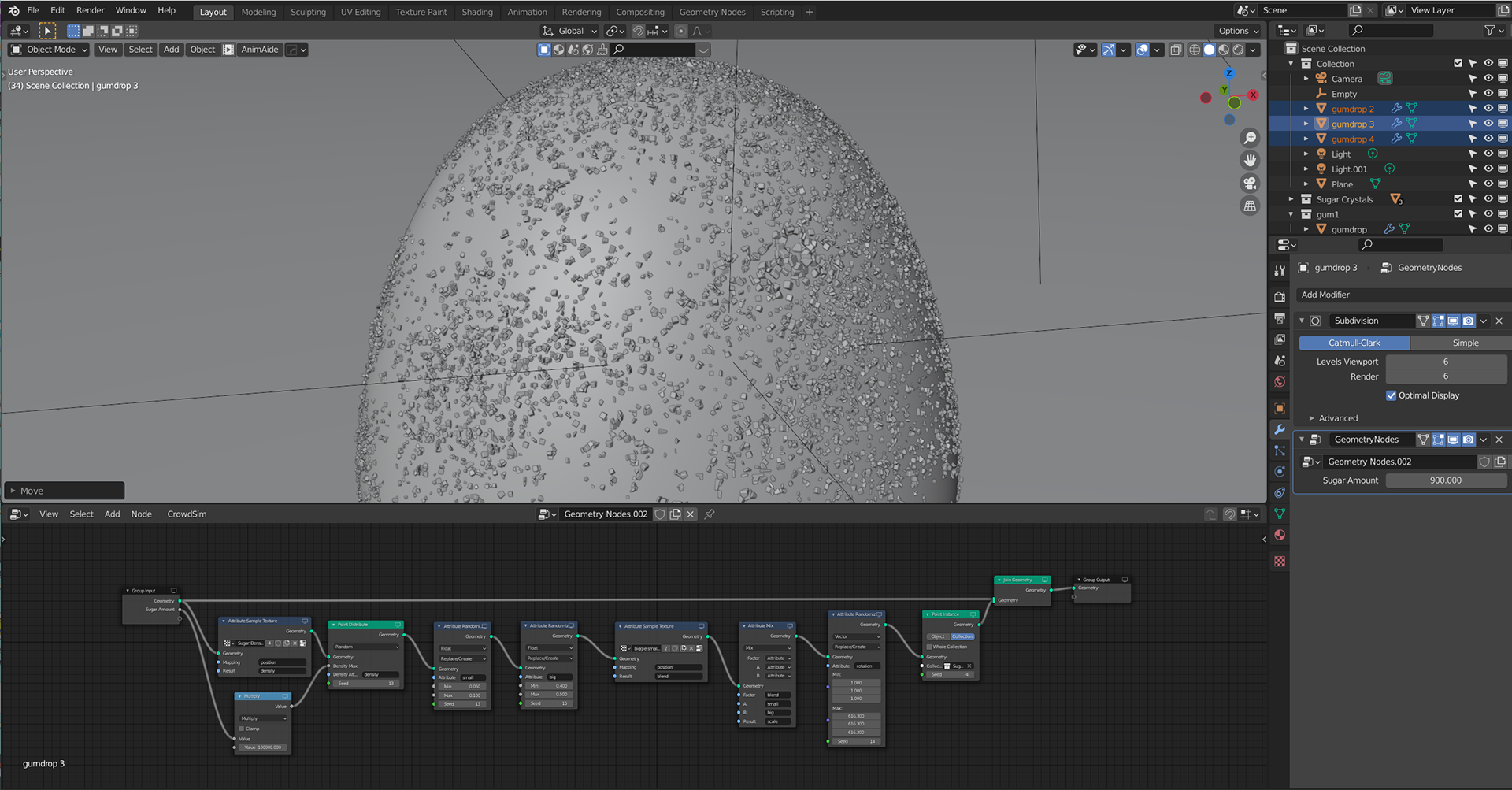Open the Object Mode dropdown
Screen dimensions: 1512x790
click(x=49, y=50)
